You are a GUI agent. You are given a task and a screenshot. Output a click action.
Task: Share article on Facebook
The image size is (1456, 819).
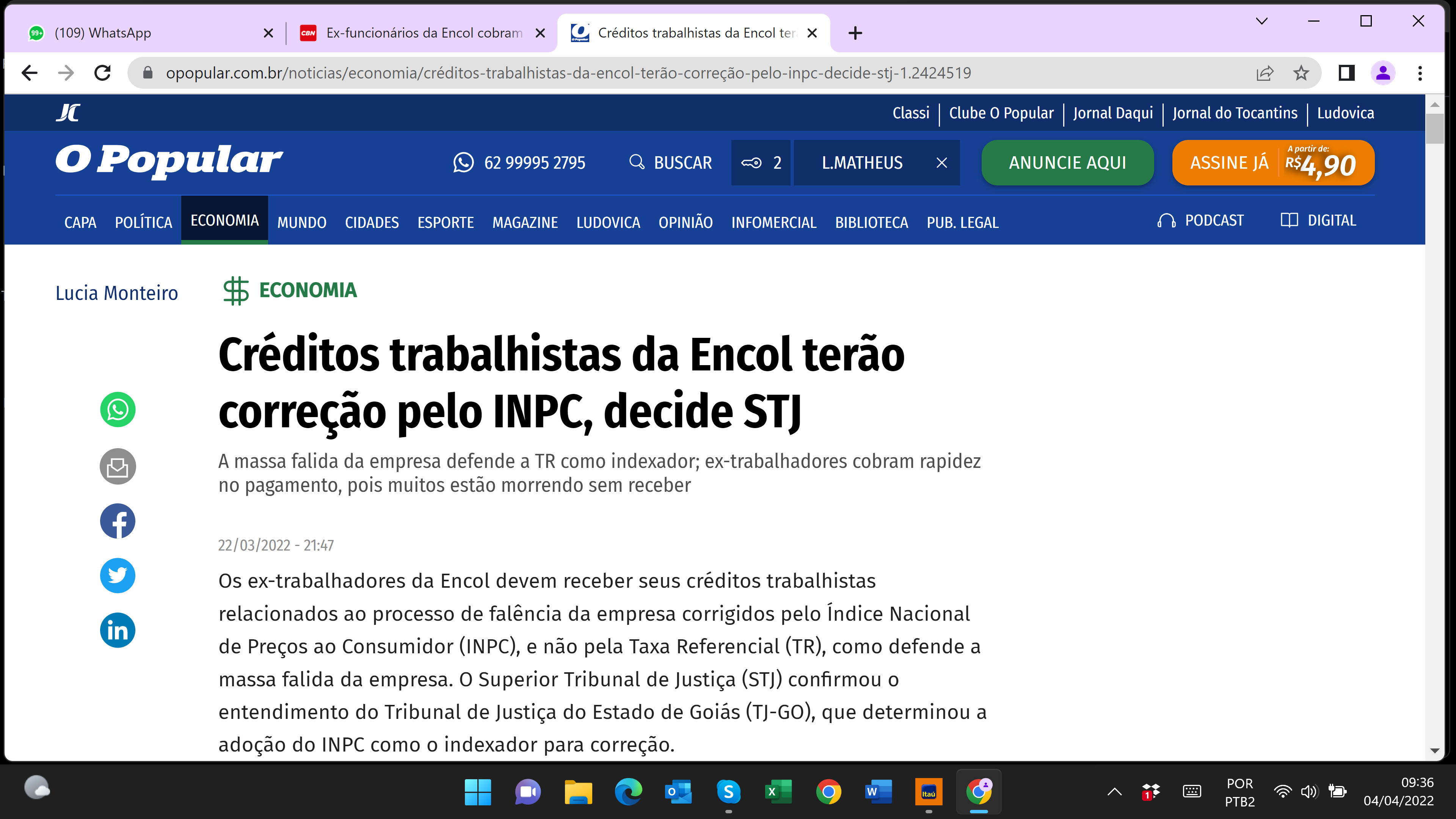[x=118, y=521]
